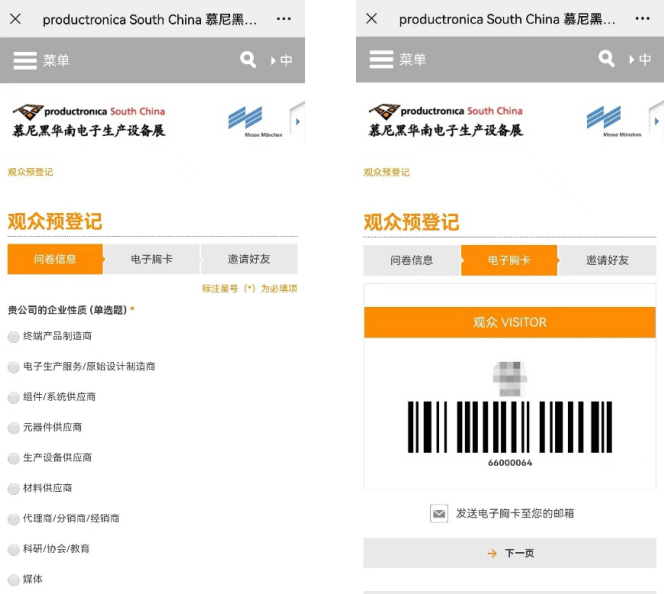Choose 材料供应商 radio option
This screenshot has width=665, height=594.
tap(14, 489)
